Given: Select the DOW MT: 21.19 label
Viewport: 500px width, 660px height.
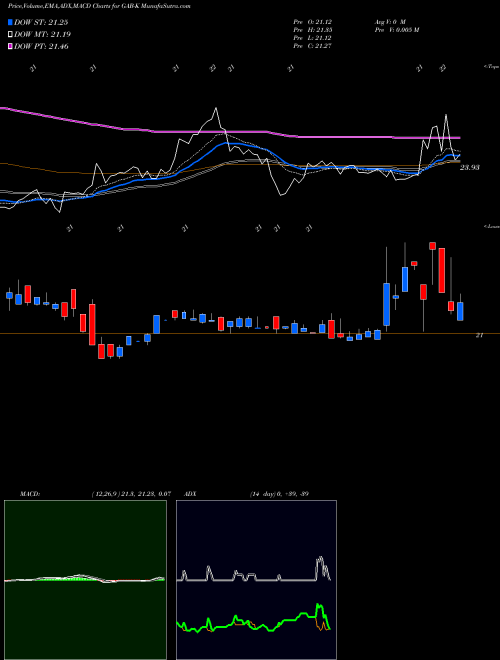Looking at the screenshot, I should pyautogui.click(x=43, y=35).
